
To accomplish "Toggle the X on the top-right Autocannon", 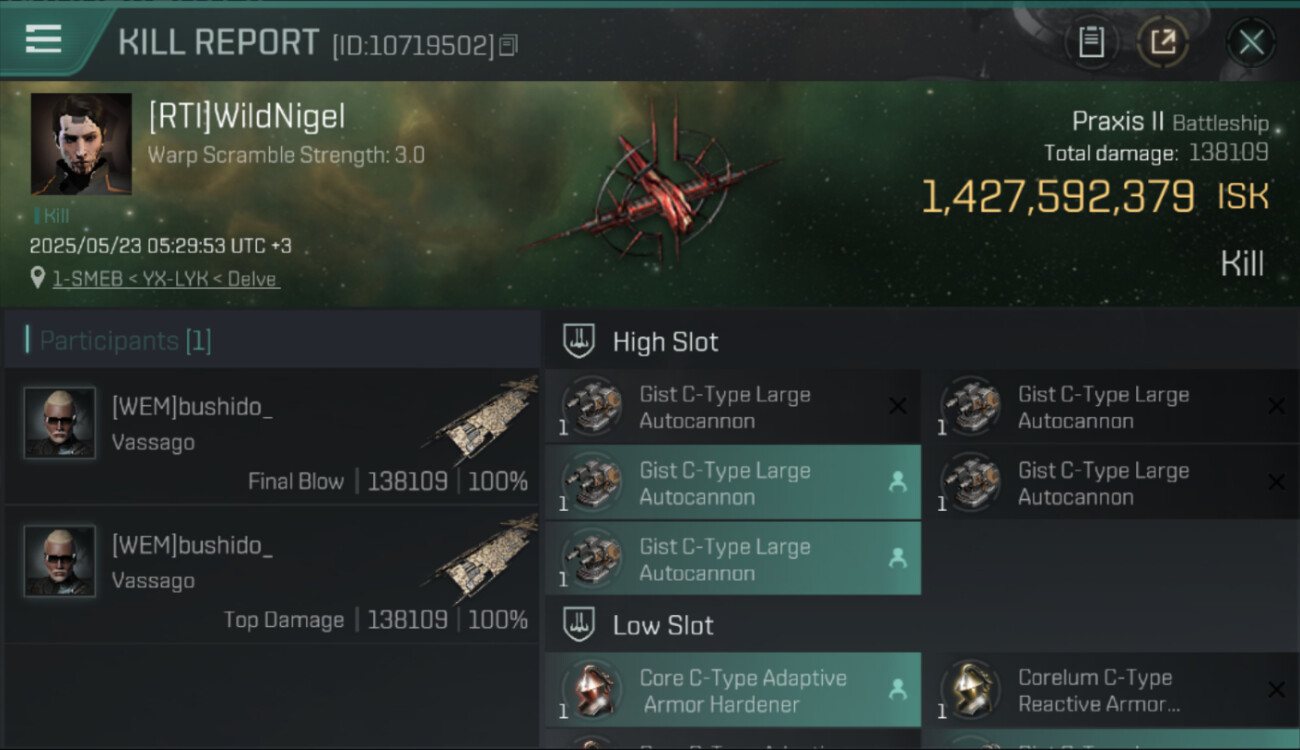I will (x=1276, y=406).
